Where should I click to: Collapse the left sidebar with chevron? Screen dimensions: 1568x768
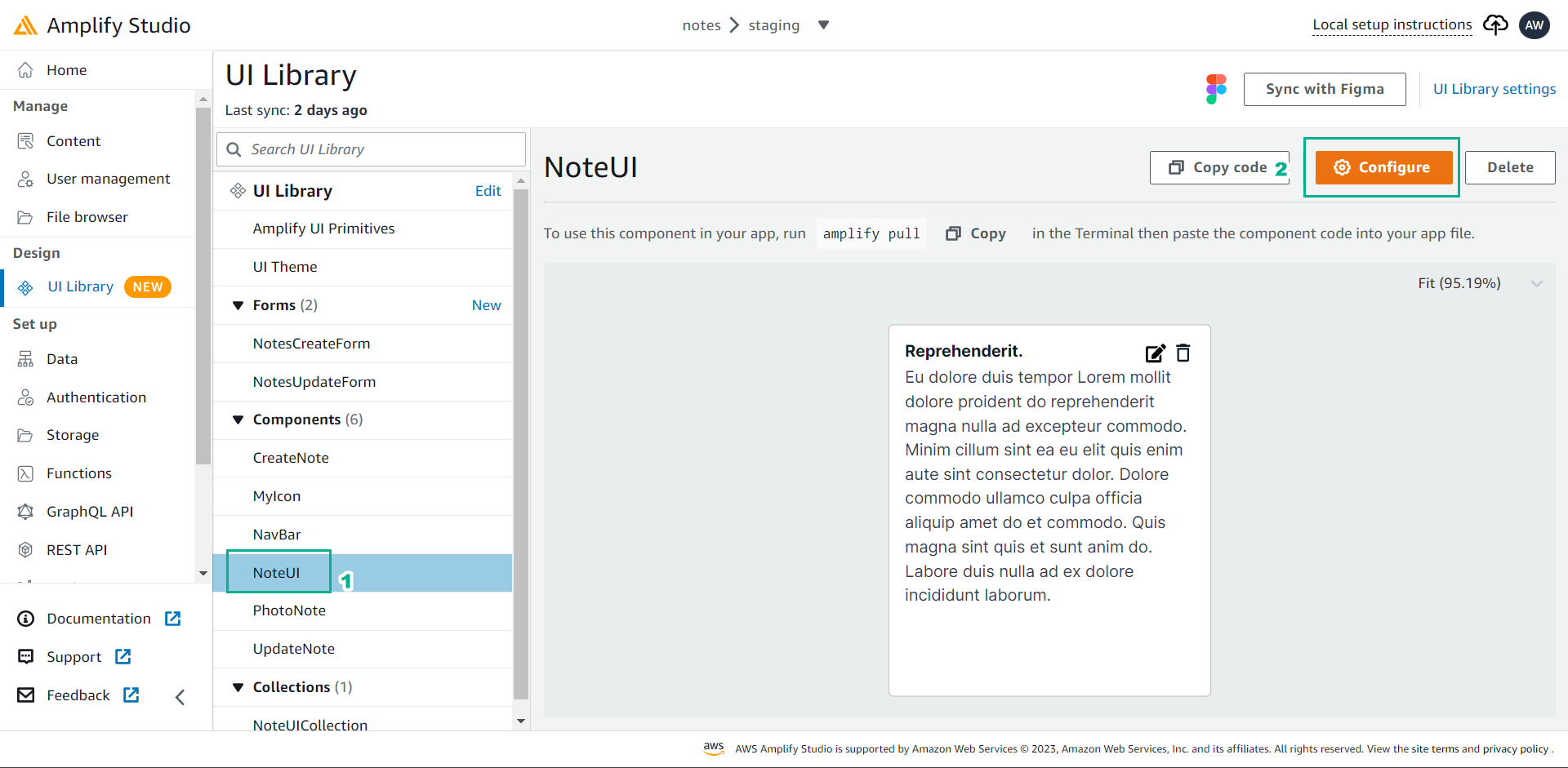(180, 697)
